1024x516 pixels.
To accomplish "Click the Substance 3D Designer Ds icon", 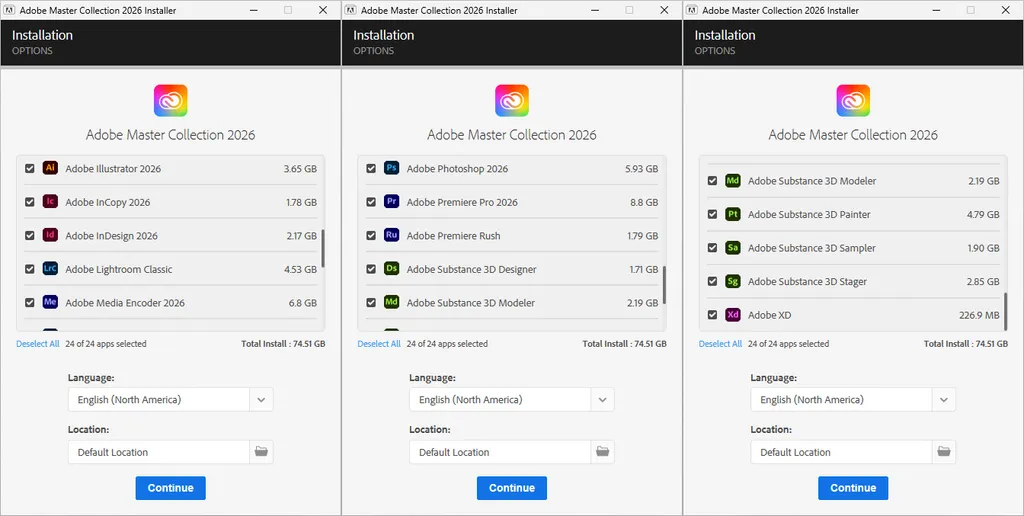I will [x=392, y=268].
